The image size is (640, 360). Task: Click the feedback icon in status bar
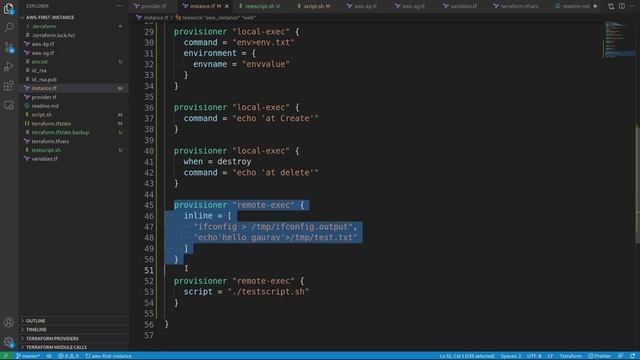click(620, 356)
